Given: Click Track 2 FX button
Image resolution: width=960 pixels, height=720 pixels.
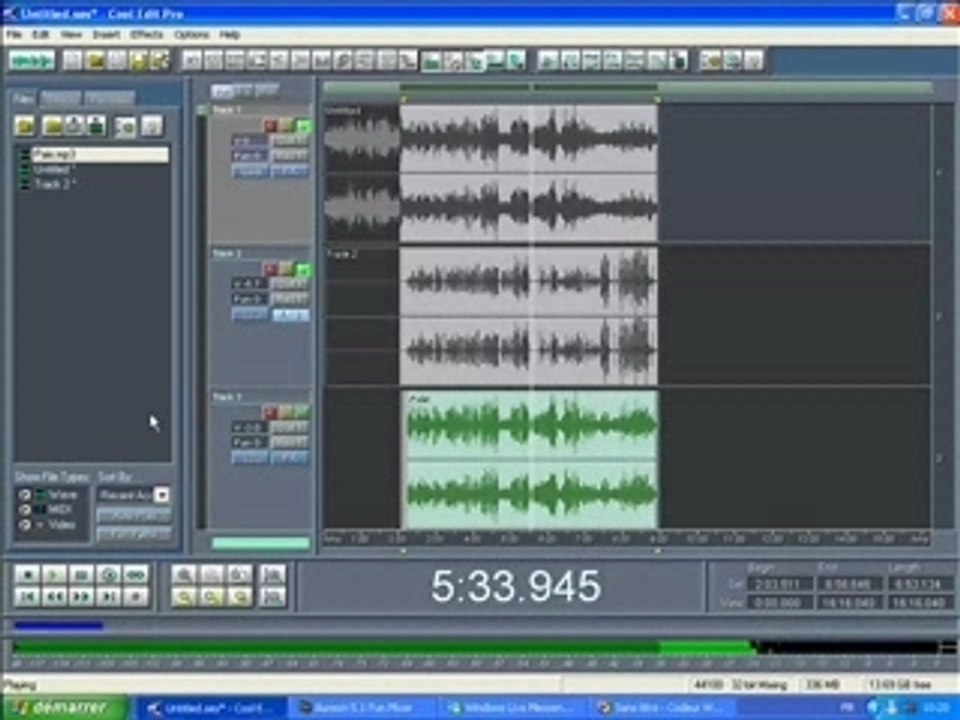Looking at the screenshot, I should 290,315.
